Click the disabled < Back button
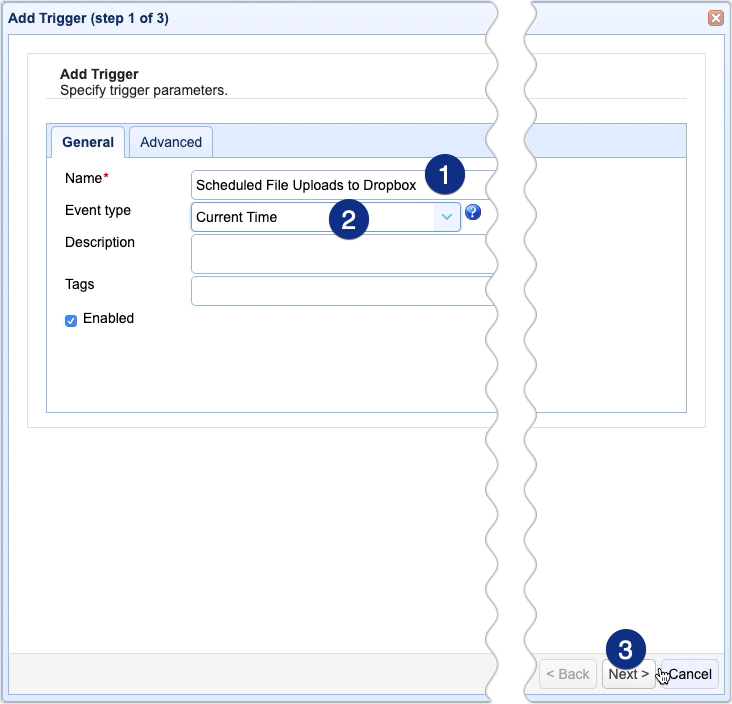The height and width of the screenshot is (704, 732). (x=568, y=674)
